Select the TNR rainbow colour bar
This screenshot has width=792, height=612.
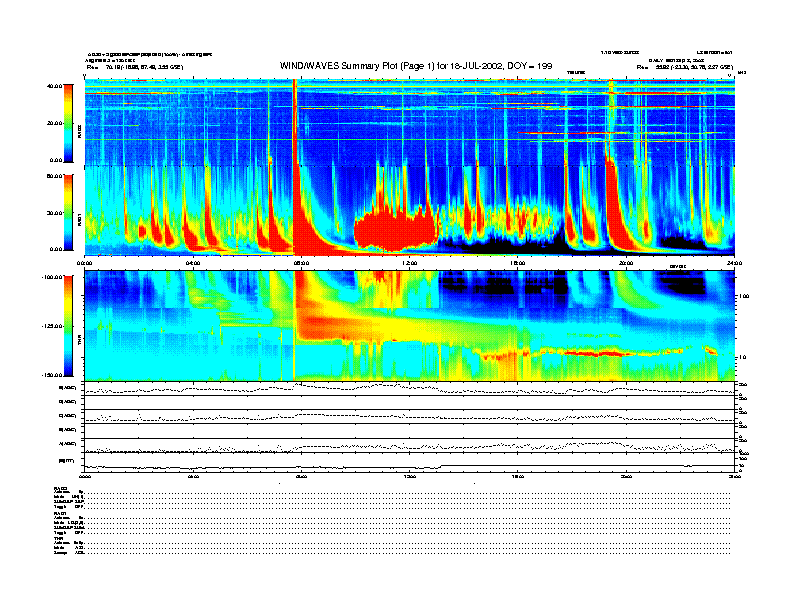(x=68, y=326)
